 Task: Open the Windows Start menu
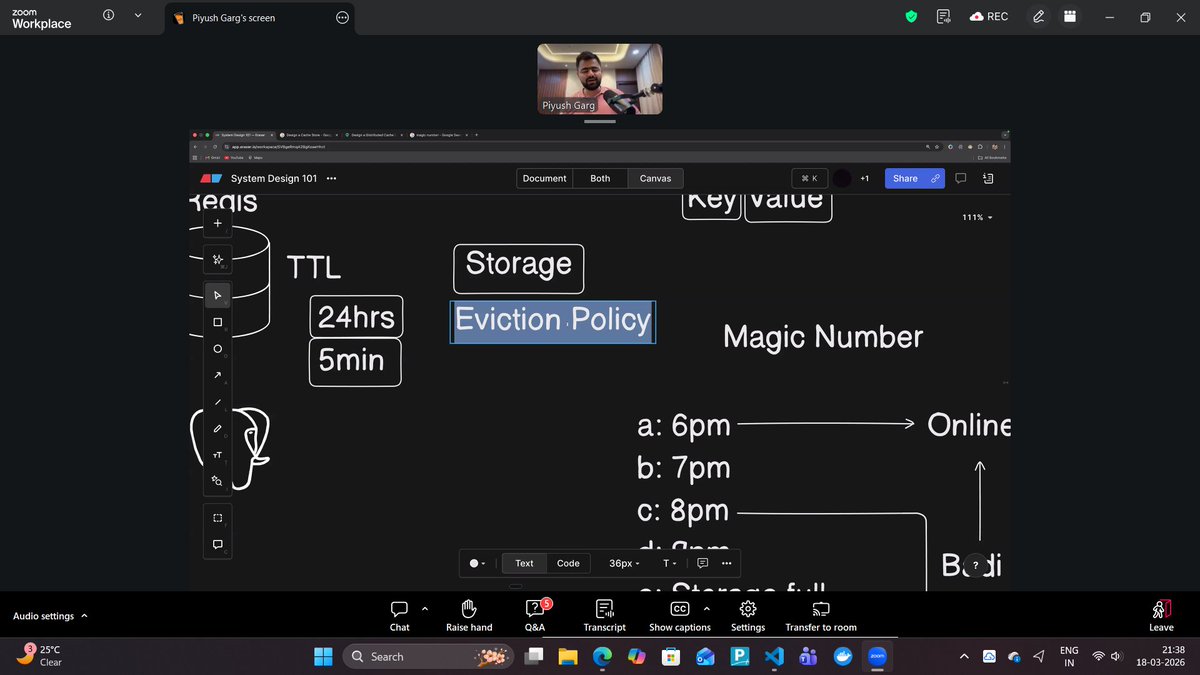coord(323,656)
